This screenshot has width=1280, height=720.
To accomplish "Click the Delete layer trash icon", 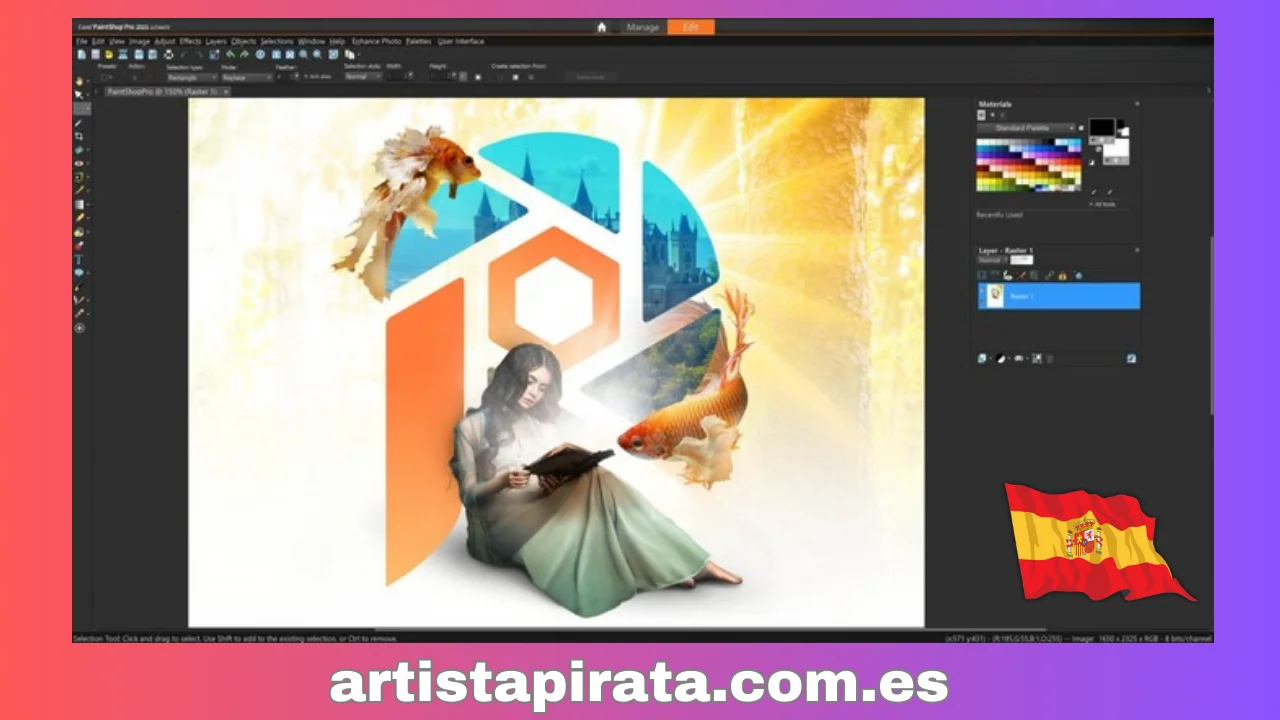I will [x=1049, y=358].
